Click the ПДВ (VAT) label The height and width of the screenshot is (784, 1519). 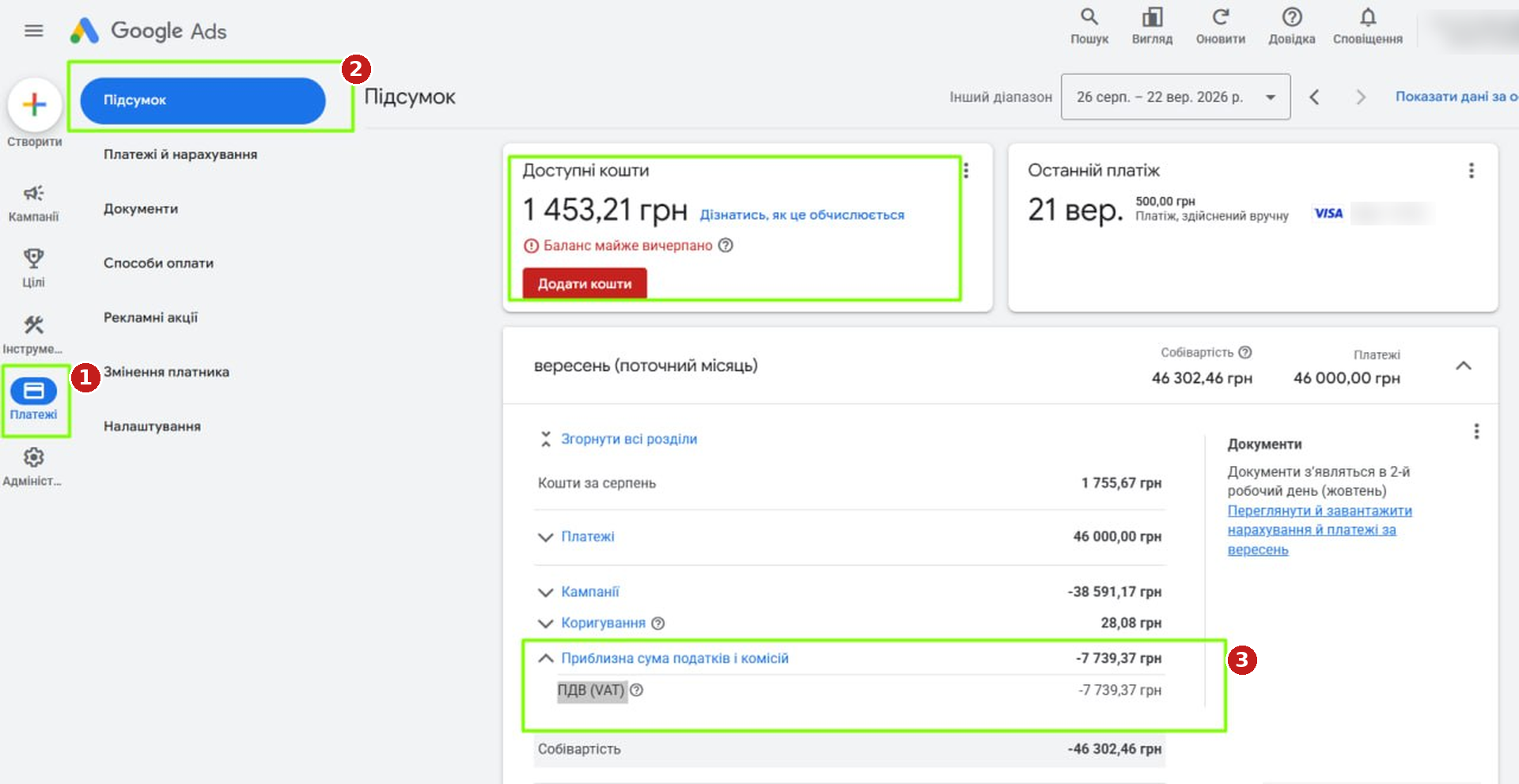(x=591, y=690)
